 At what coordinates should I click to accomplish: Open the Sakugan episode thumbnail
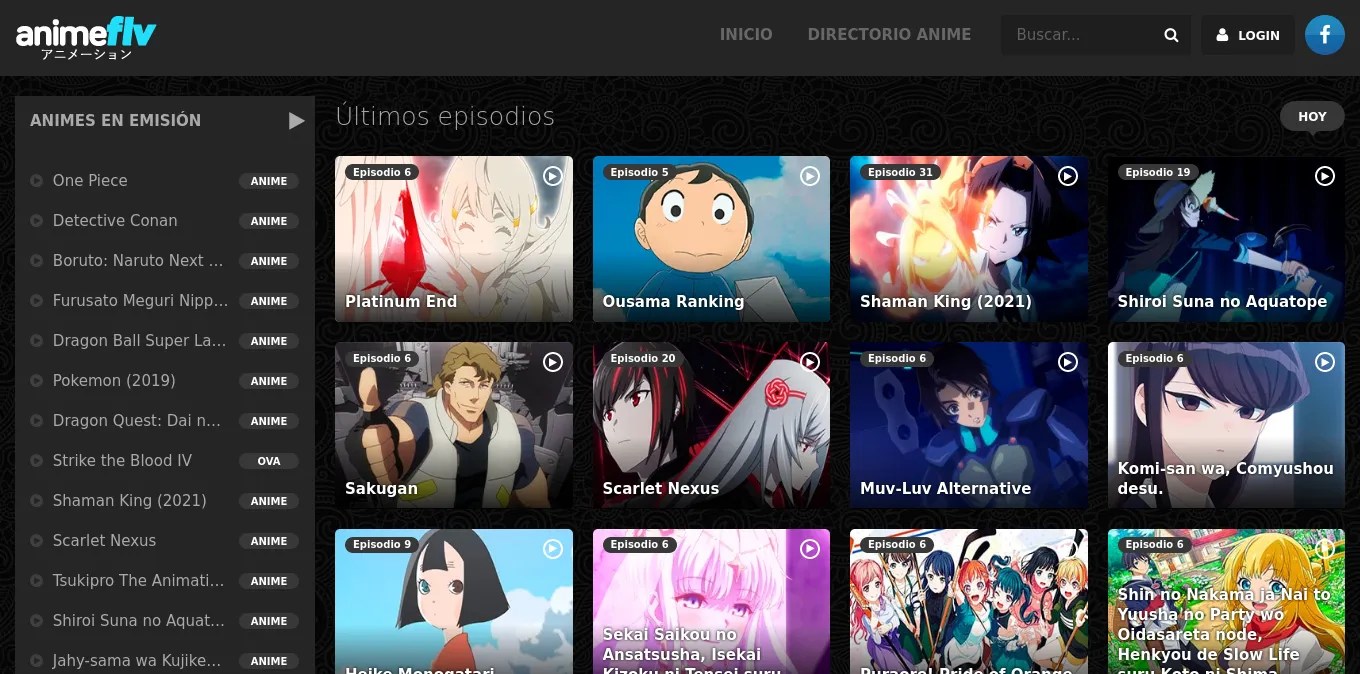coord(454,425)
